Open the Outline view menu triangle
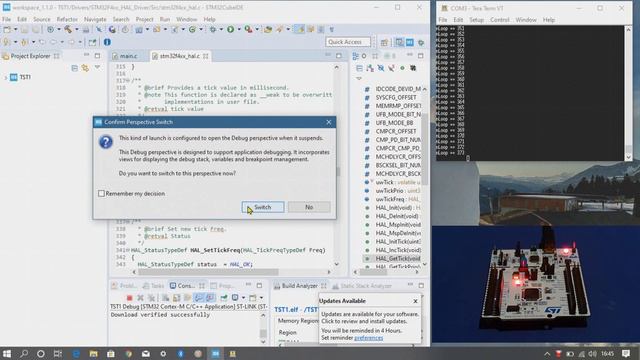640x360 pixels. click(x=359, y=78)
